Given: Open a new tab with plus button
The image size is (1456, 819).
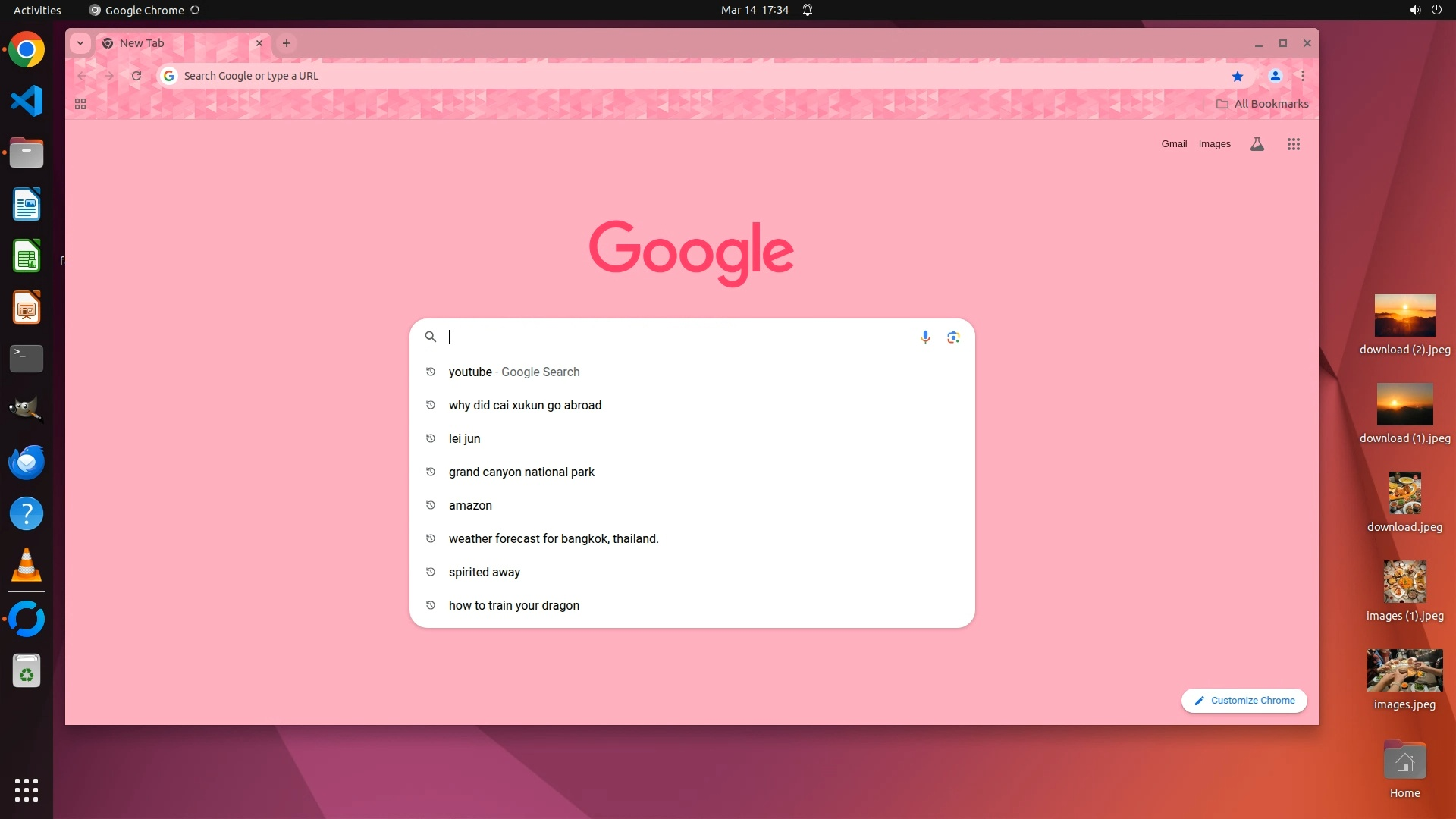Looking at the screenshot, I should [x=287, y=43].
